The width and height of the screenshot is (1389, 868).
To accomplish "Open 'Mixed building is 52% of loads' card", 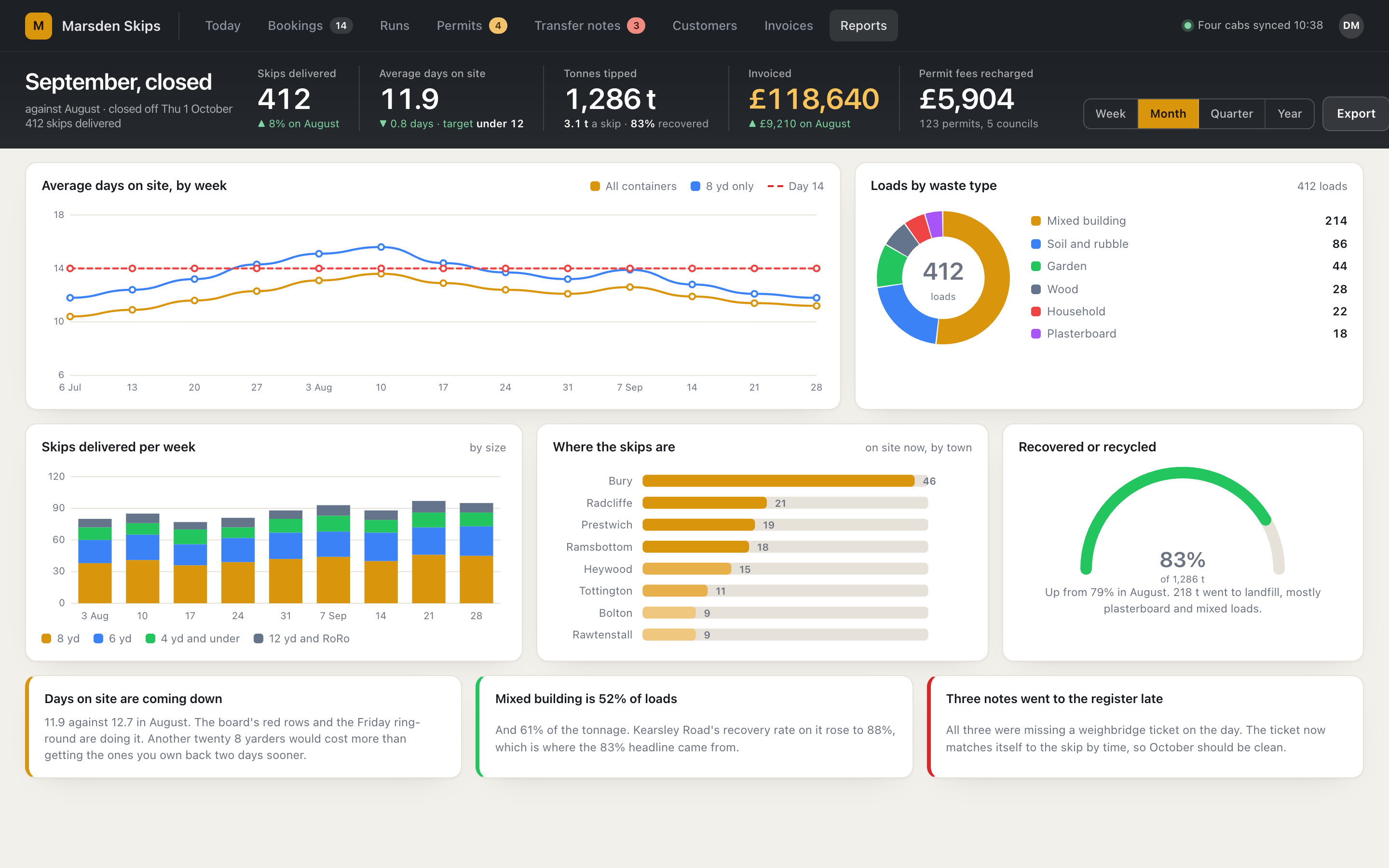I will point(694,727).
